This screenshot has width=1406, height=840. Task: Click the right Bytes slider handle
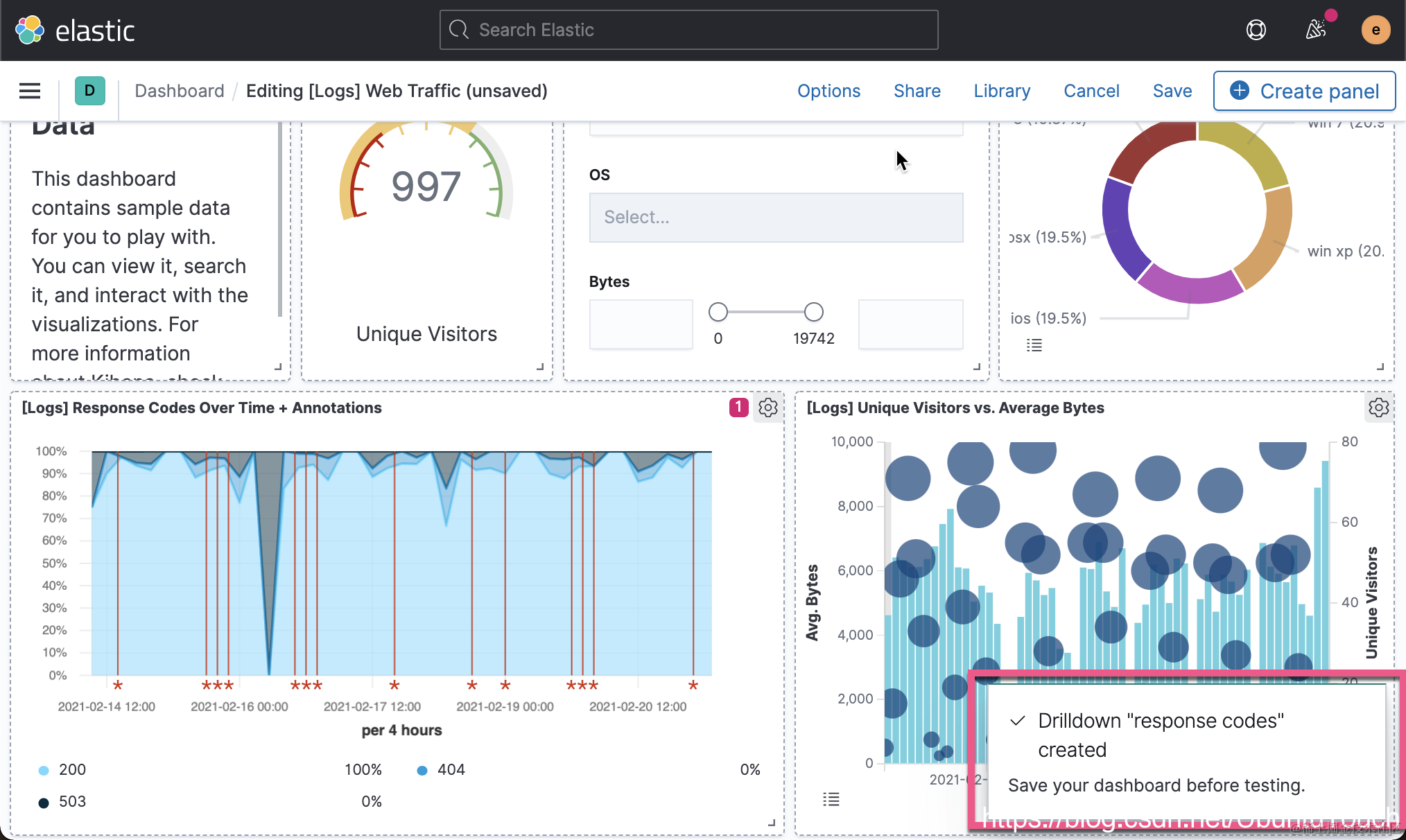coord(813,312)
